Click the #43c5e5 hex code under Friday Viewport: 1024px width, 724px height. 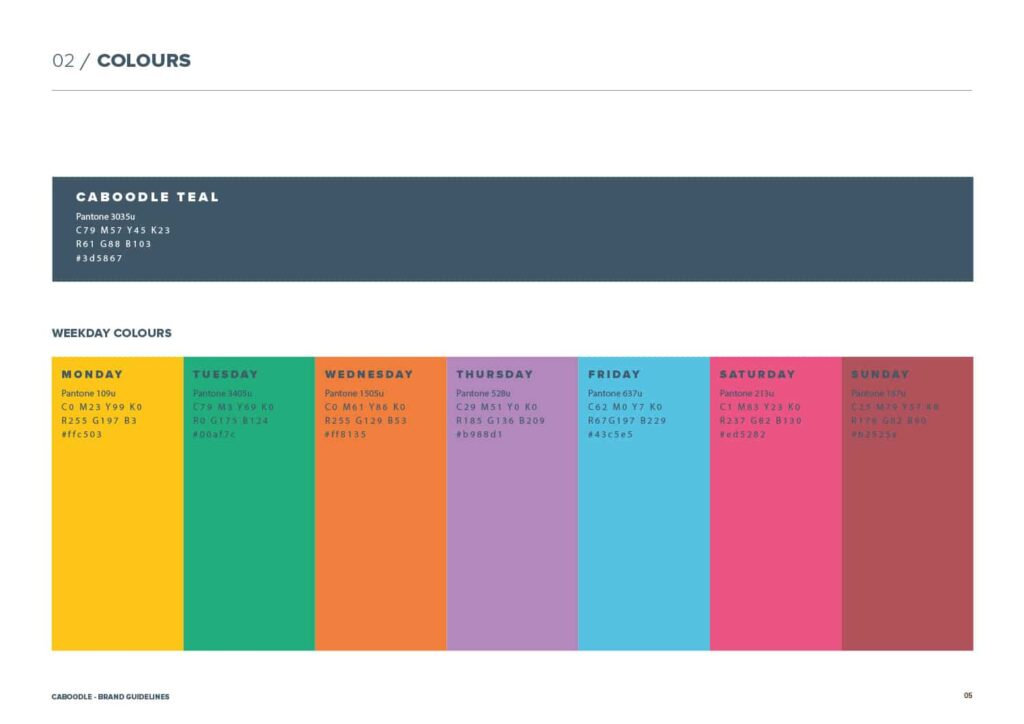tap(610, 435)
